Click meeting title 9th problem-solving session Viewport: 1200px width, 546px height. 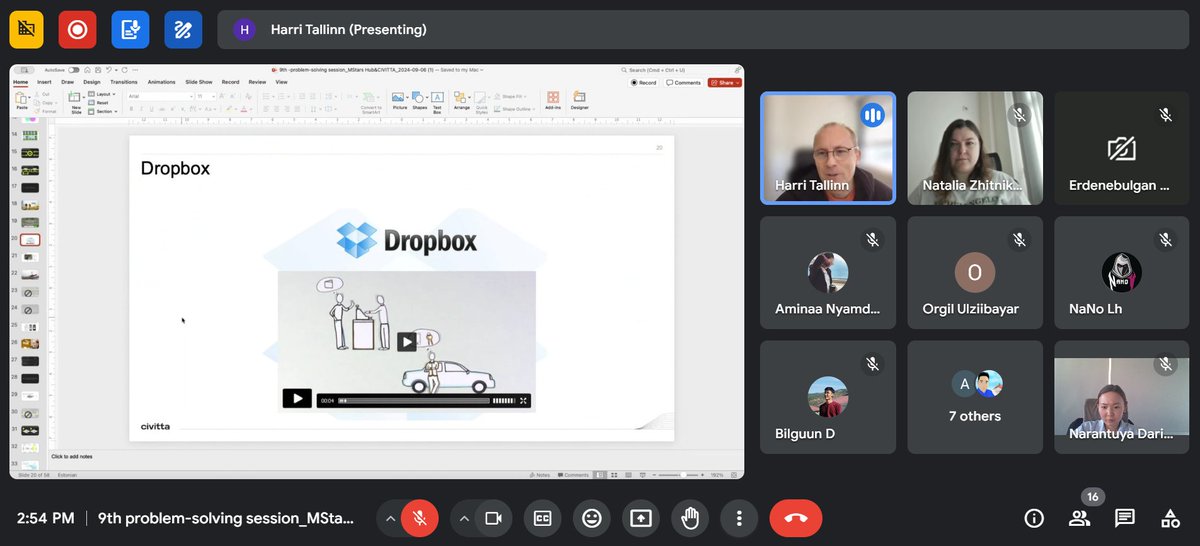coord(226,518)
